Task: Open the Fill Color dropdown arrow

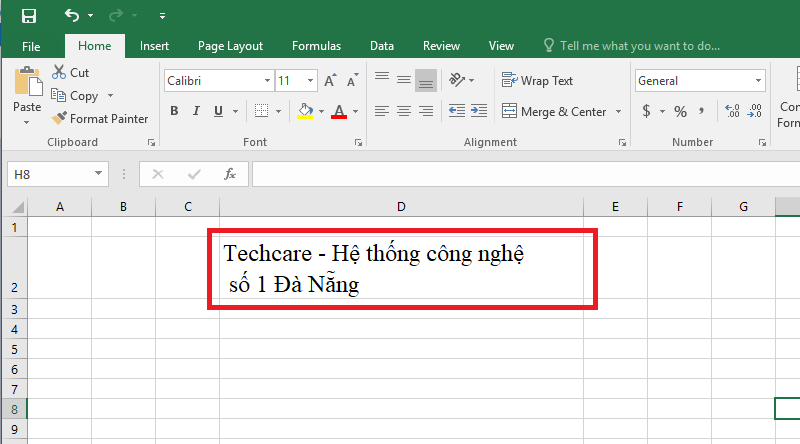Action: click(x=321, y=111)
